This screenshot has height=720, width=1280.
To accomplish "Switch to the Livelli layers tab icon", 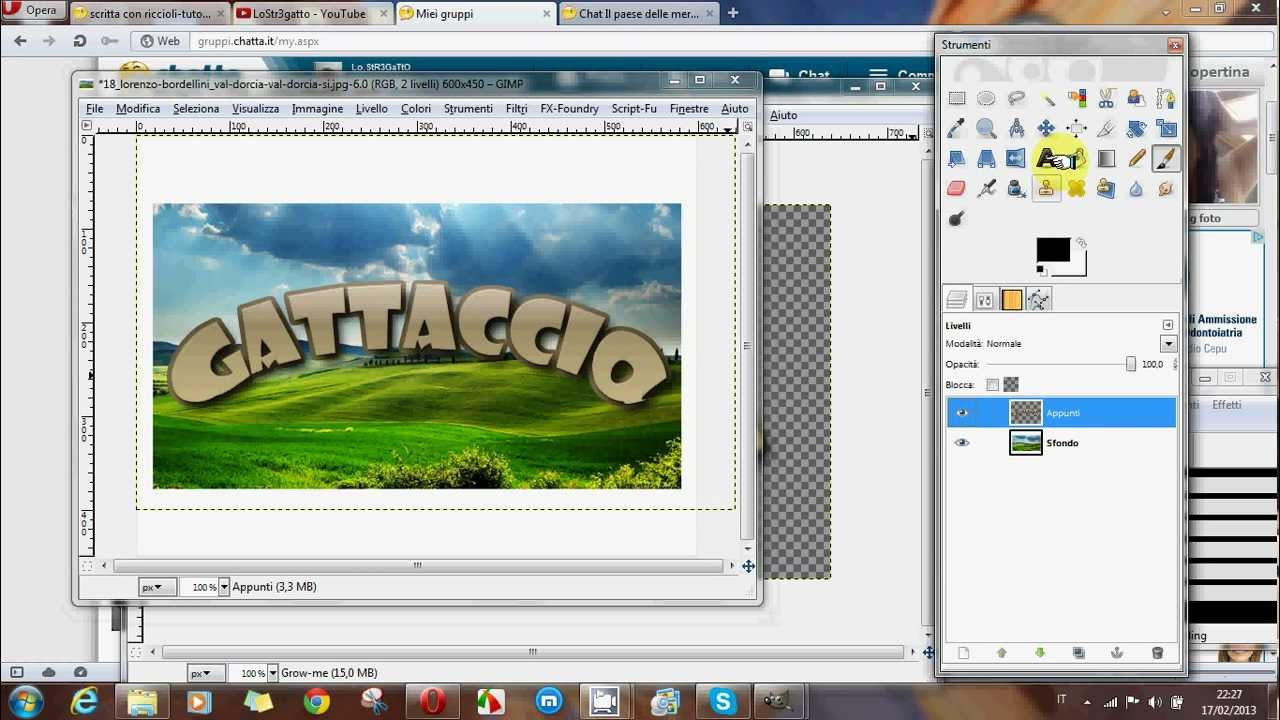I will tap(957, 299).
